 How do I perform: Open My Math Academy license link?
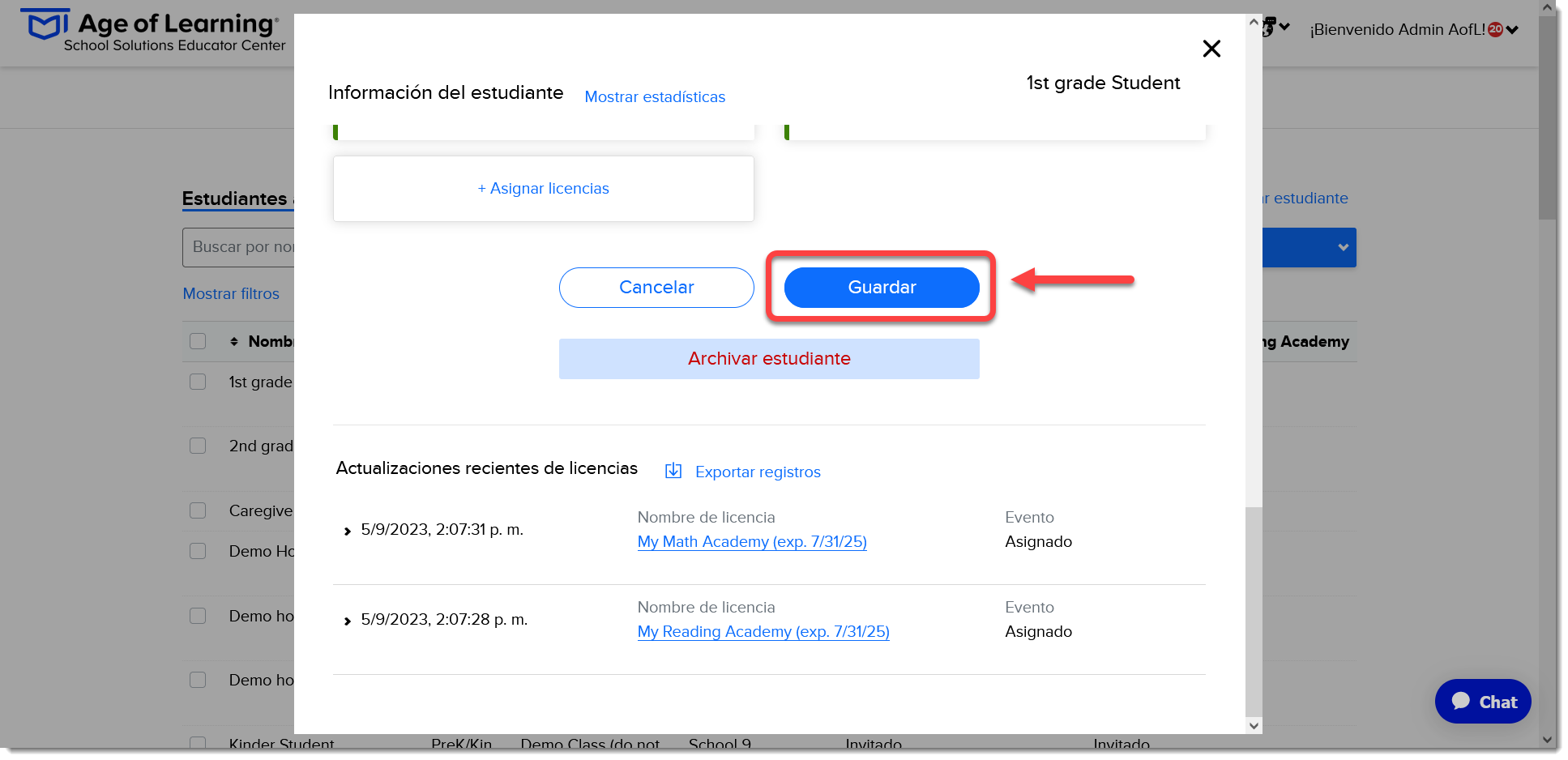coord(752,542)
